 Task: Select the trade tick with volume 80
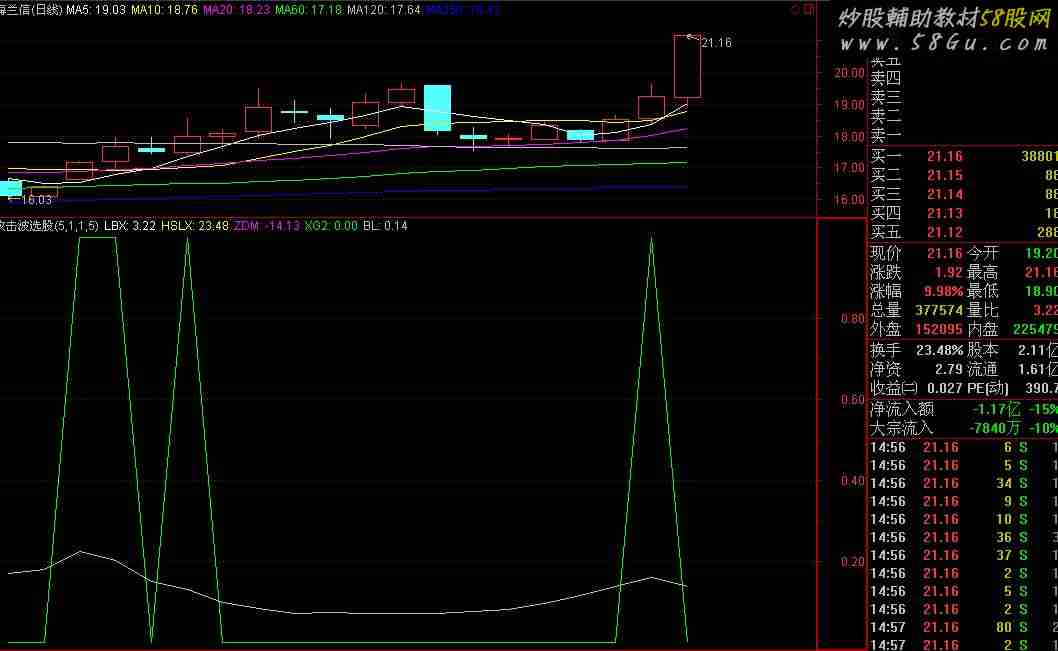click(x=962, y=627)
